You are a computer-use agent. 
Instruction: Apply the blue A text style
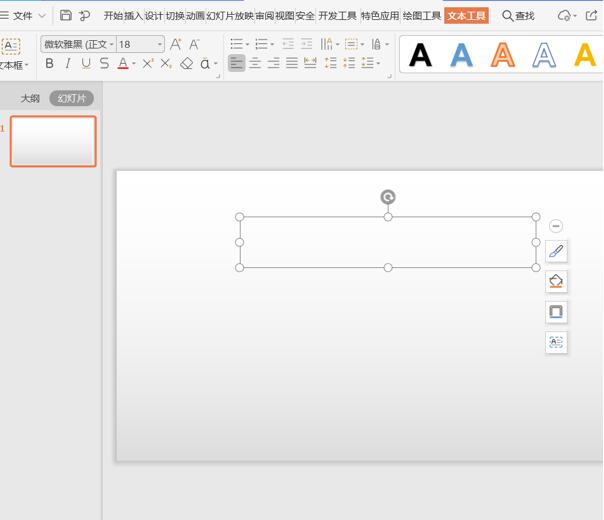(x=461, y=55)
